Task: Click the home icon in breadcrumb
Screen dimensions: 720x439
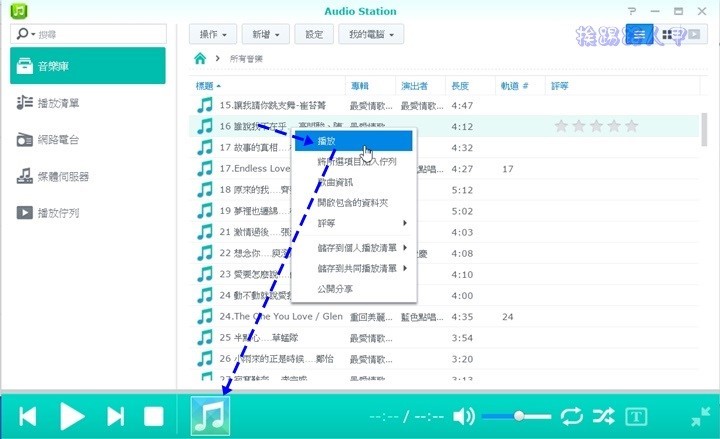Action: pos(201,59)
